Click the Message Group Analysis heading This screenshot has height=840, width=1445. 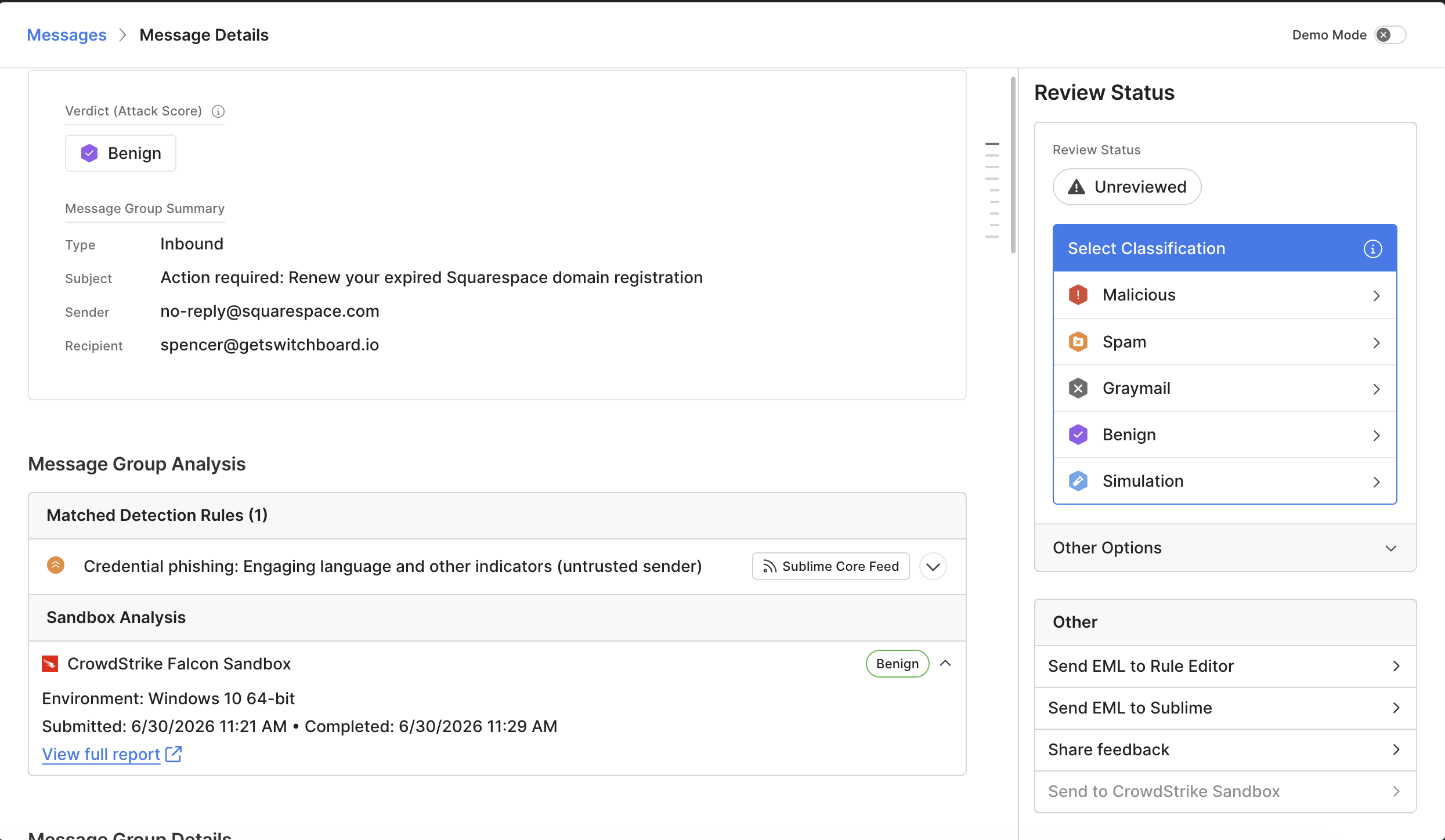[x=137, y=464]
